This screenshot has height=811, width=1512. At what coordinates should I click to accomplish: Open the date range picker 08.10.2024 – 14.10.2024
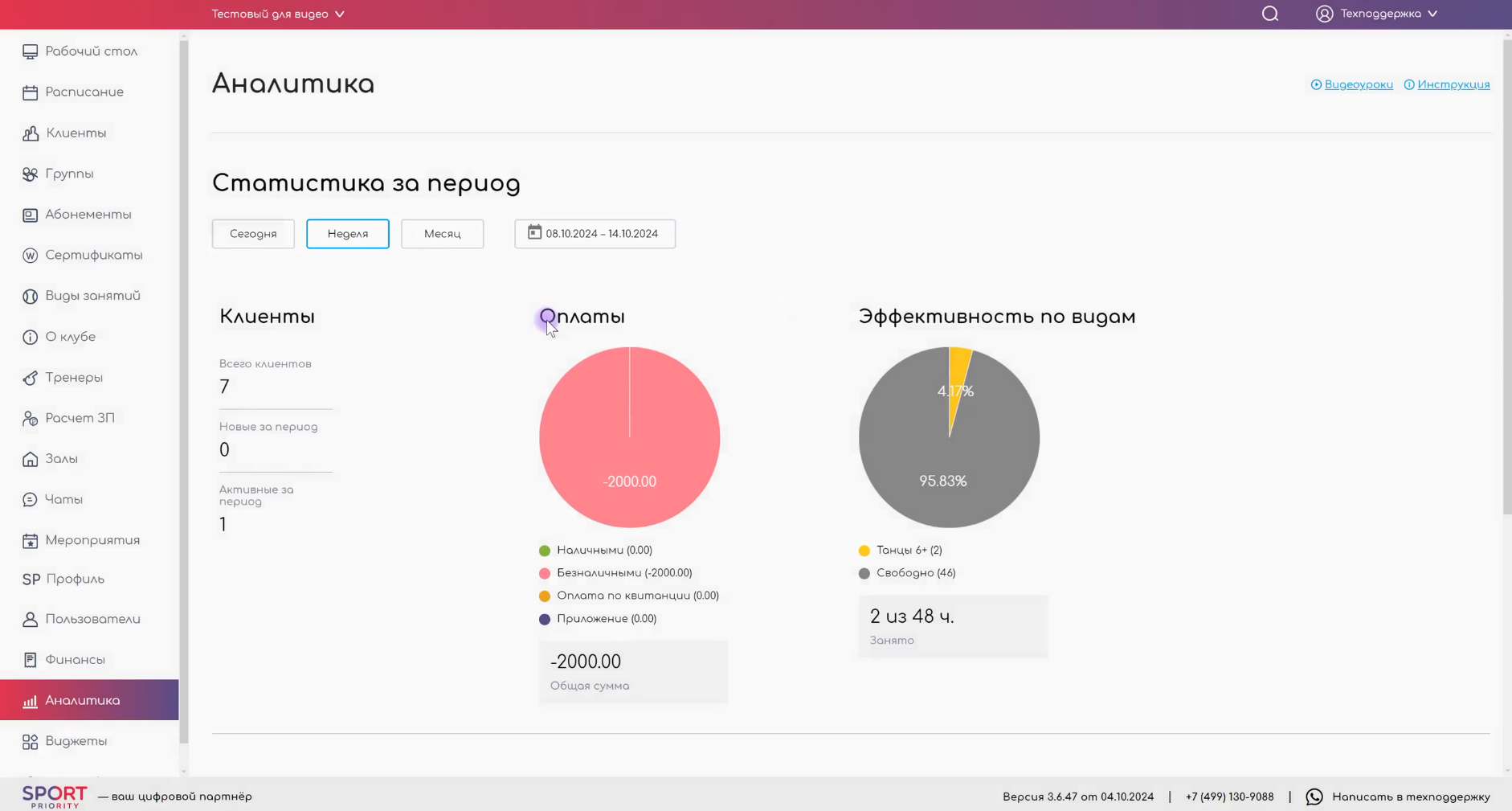coord(595,234)
